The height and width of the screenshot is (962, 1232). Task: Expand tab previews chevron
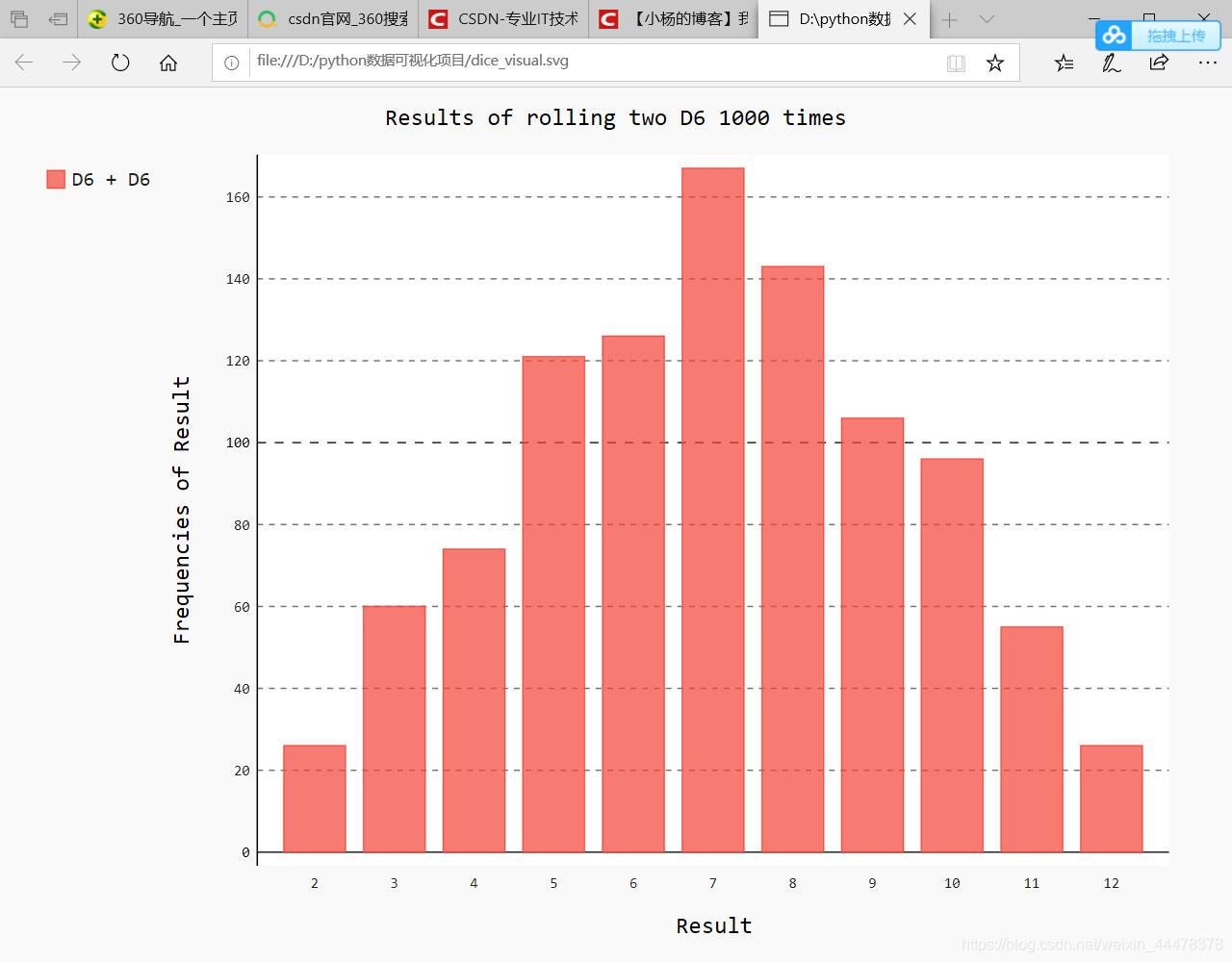click(x=987, y=19)
